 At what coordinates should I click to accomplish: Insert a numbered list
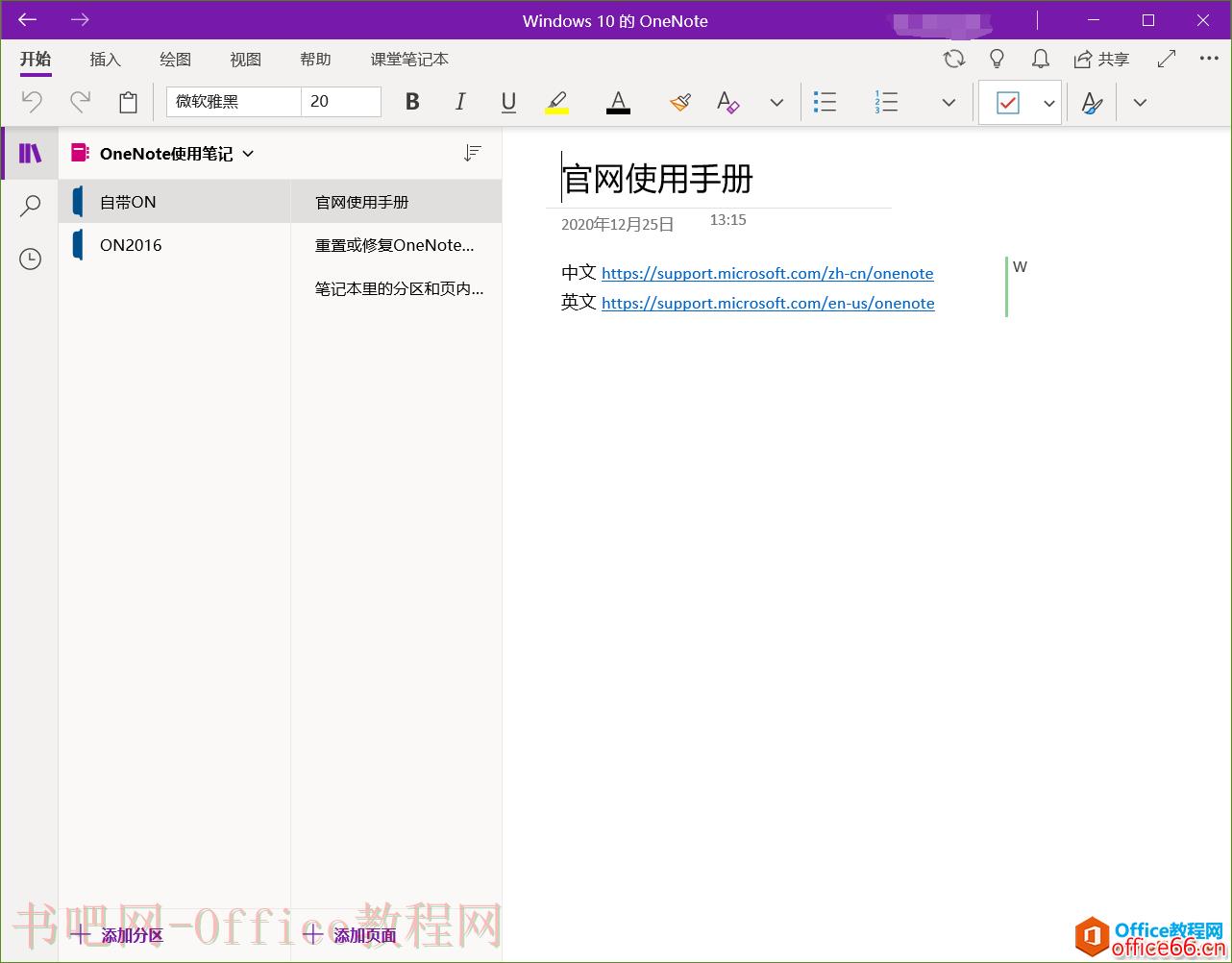(886, 102)
